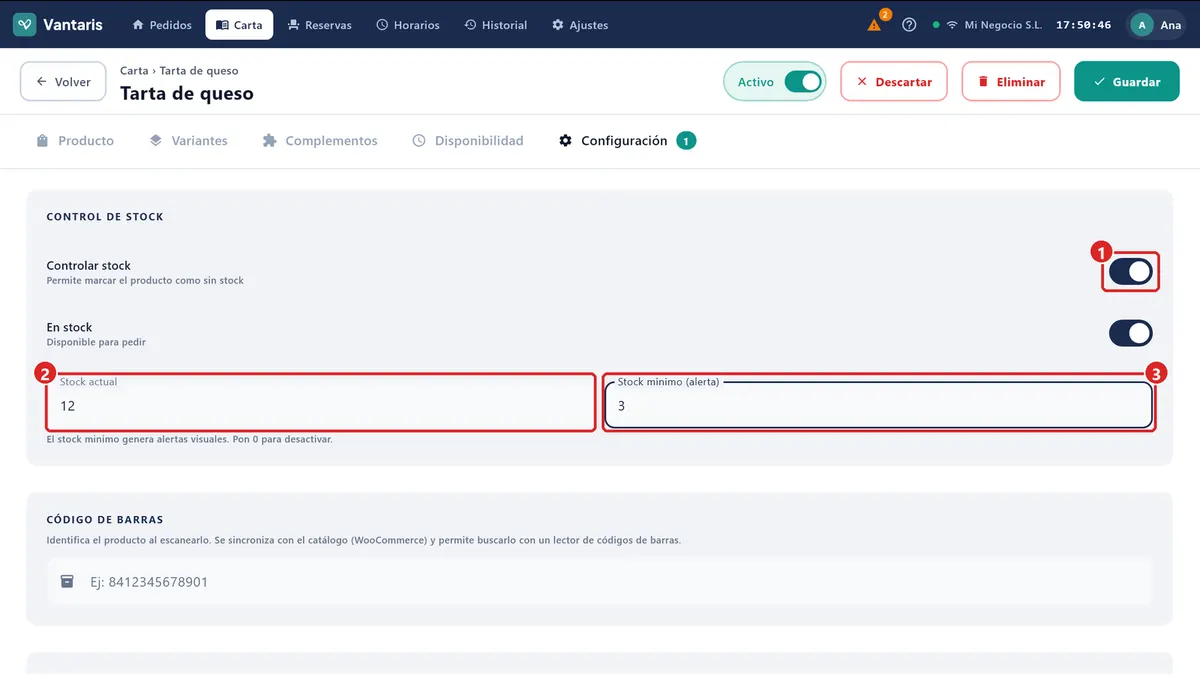1200x692 pixels.
Task: Click the Mi Negocio S.L. business name
Action: [x=1003, y=25]
